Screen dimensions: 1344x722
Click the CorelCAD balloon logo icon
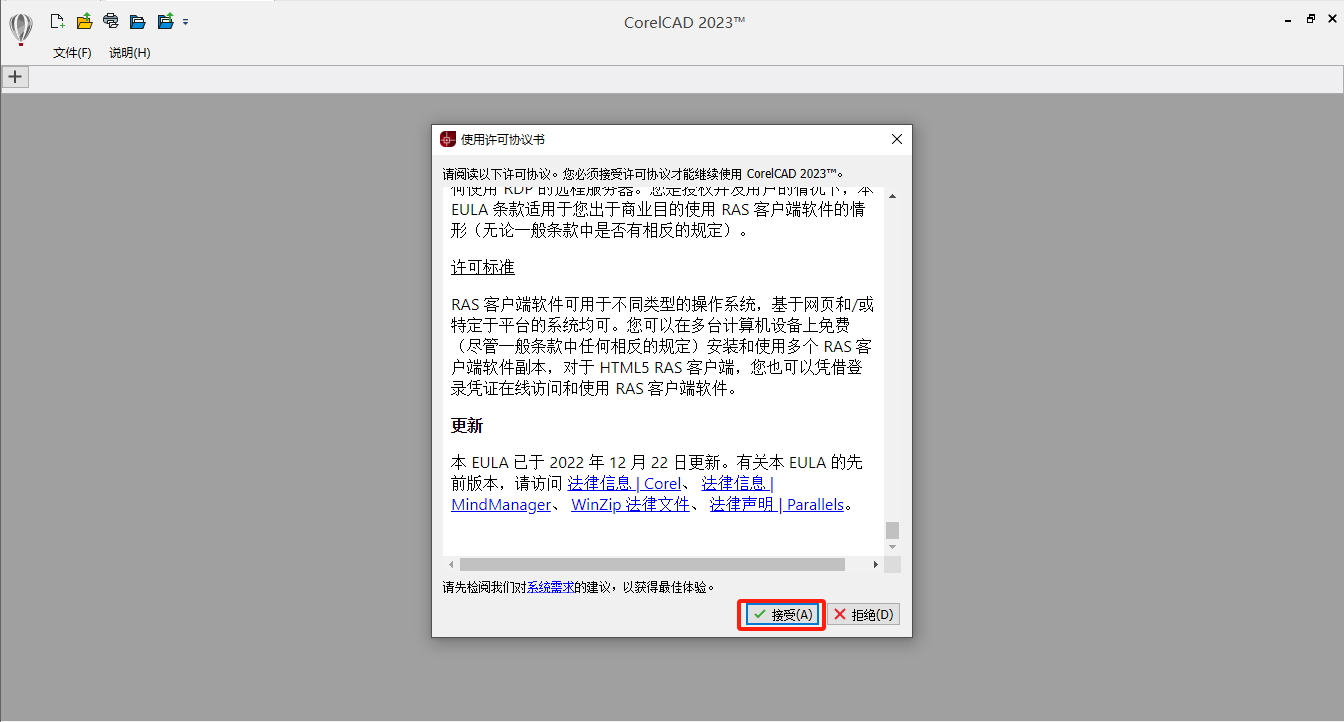coord(20,28)
